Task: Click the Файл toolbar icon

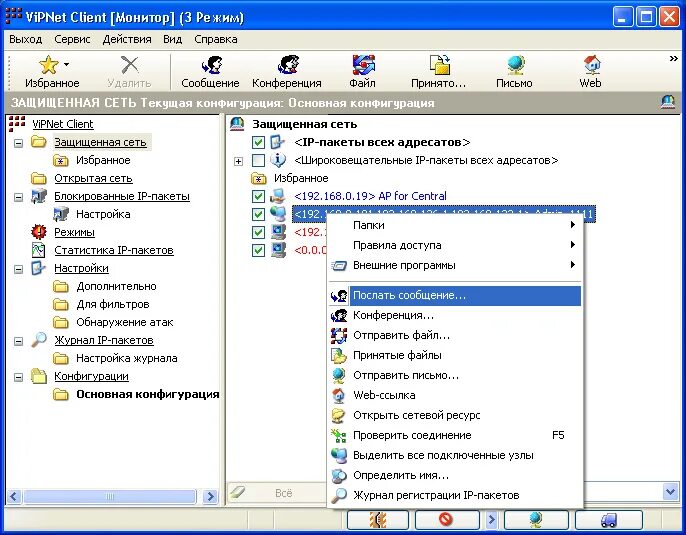Action: point(364,65)
